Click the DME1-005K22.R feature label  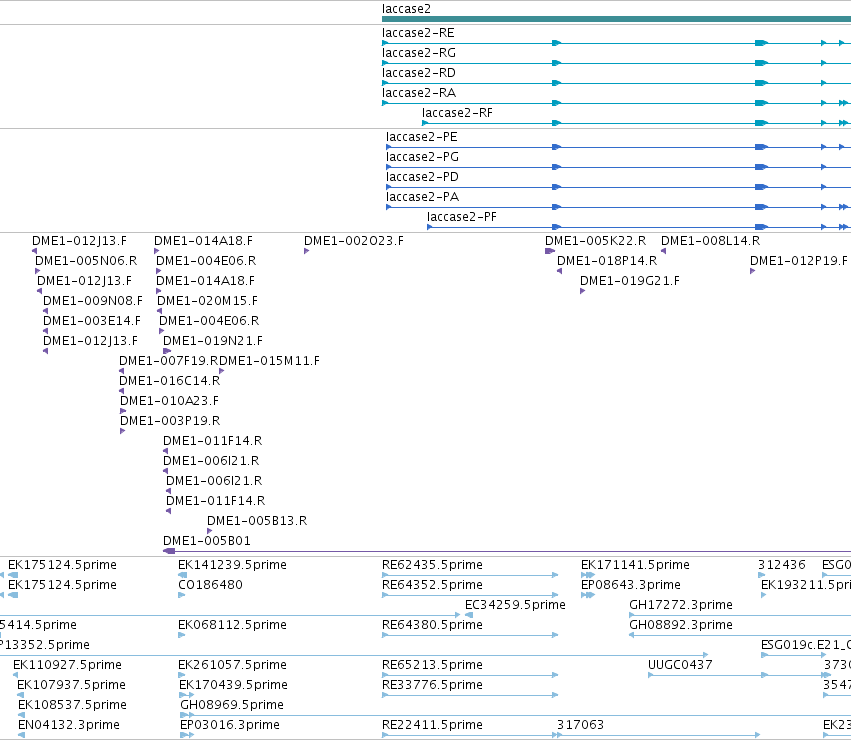[x=595, y=241]
